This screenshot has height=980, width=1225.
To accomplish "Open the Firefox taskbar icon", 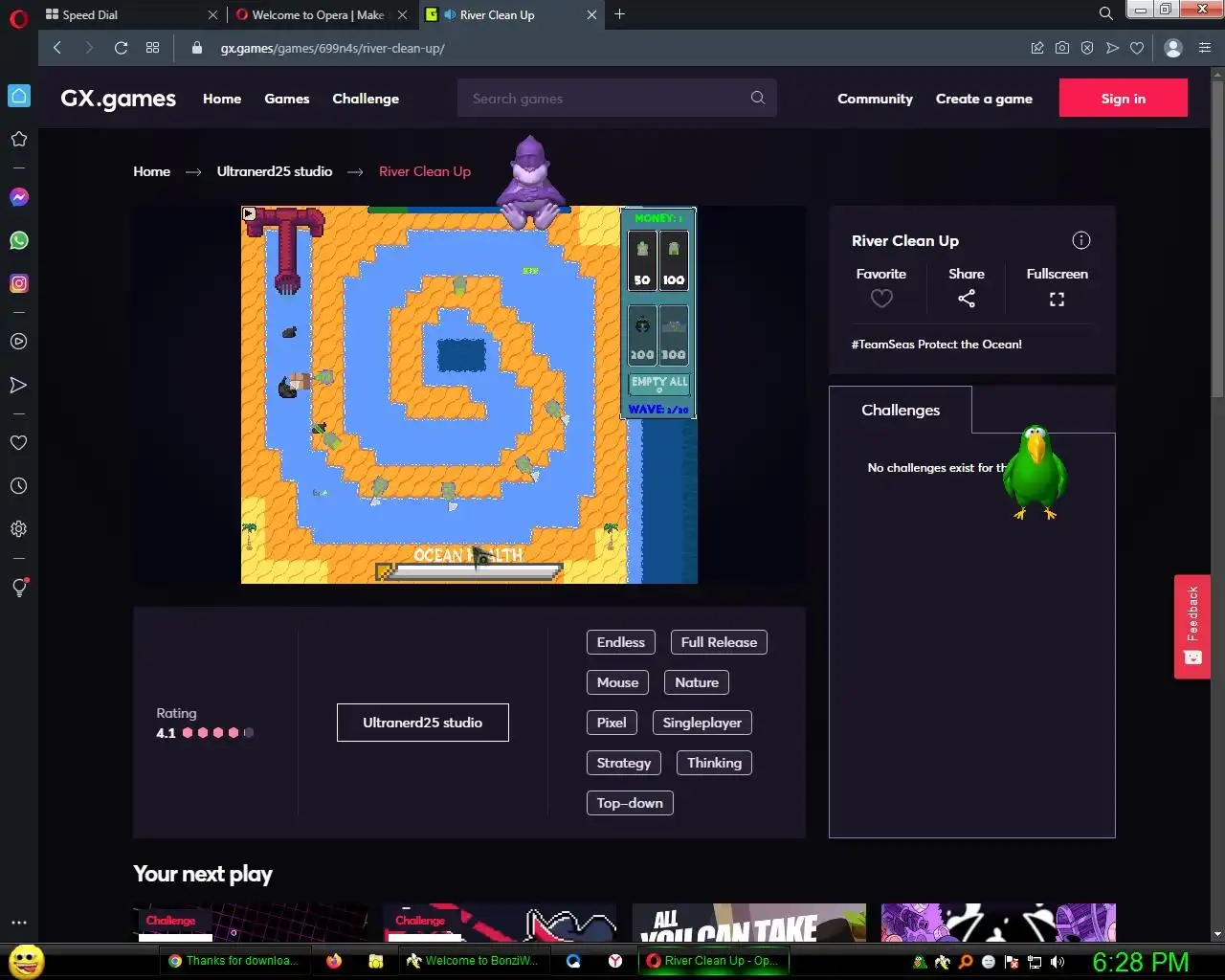I will coord(334,961).
